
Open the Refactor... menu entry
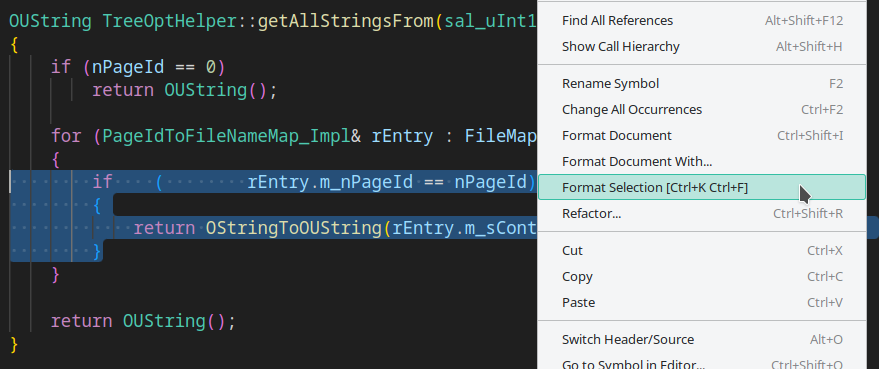tap(702, 214)
